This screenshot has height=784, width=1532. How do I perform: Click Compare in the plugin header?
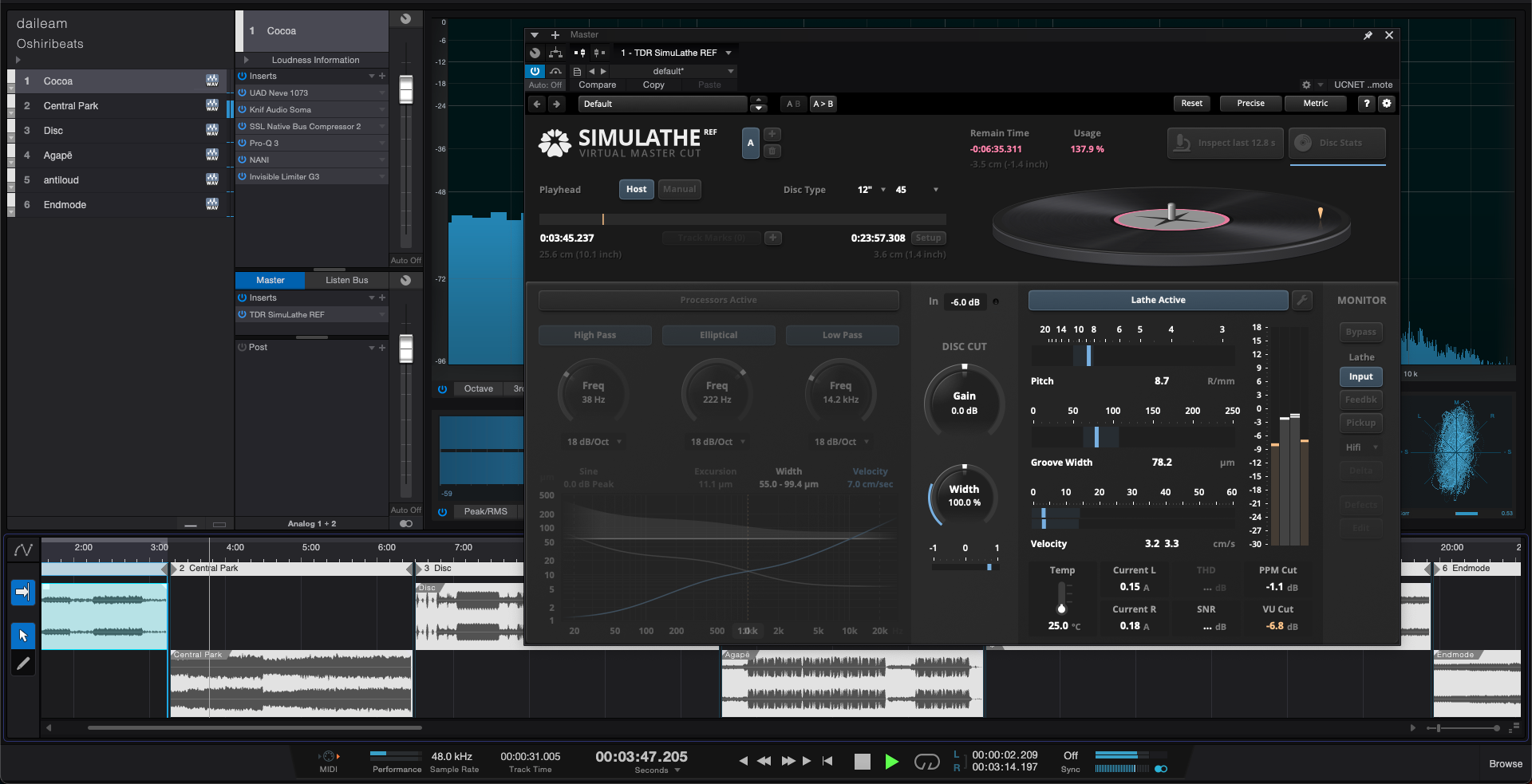(598, 85)
